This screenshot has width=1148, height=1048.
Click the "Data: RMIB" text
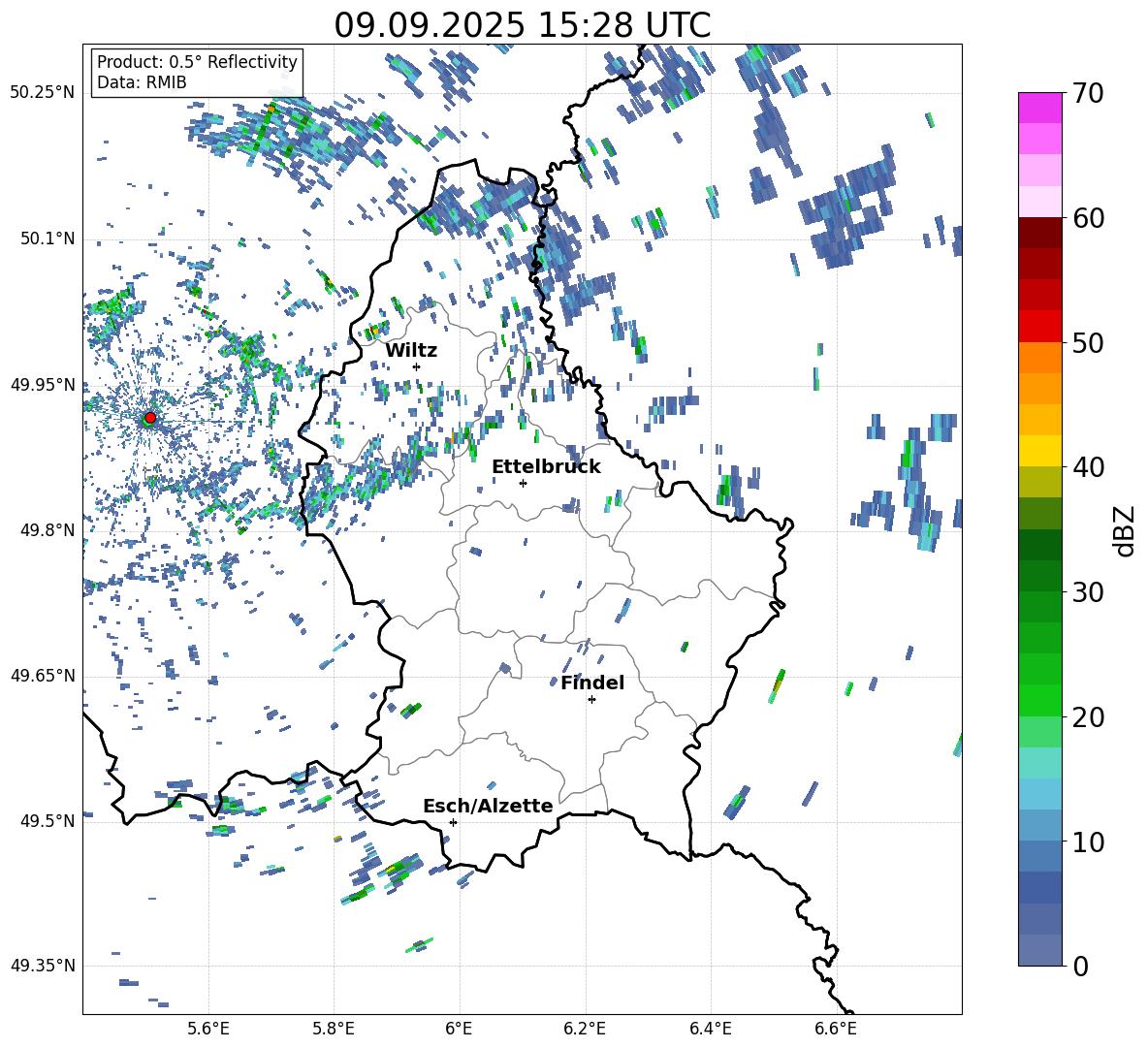coord(142,82)
